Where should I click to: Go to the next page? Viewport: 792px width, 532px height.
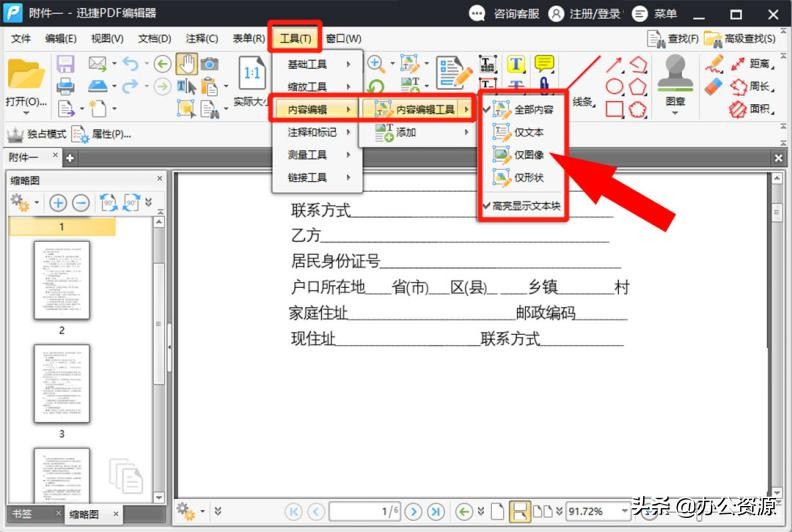pos(413,512)
